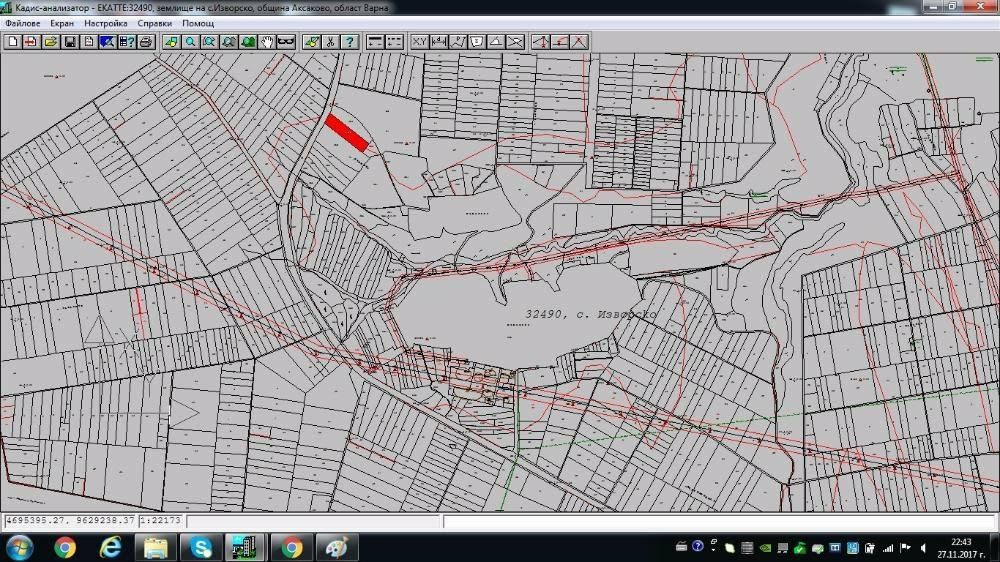Click the Save diskette toolbar icon
Image resolution: width=1000 pixels, height=562 pixels.
pos(70,42)
